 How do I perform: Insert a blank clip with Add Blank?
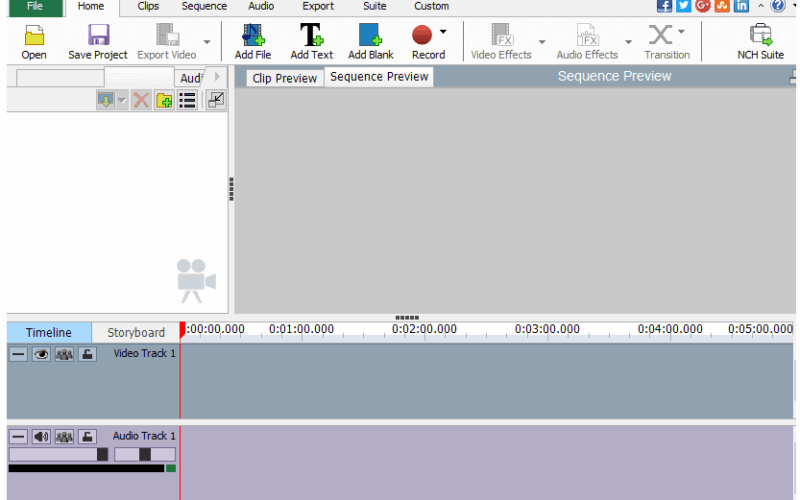pyautogui.click(x=370, y=42)
